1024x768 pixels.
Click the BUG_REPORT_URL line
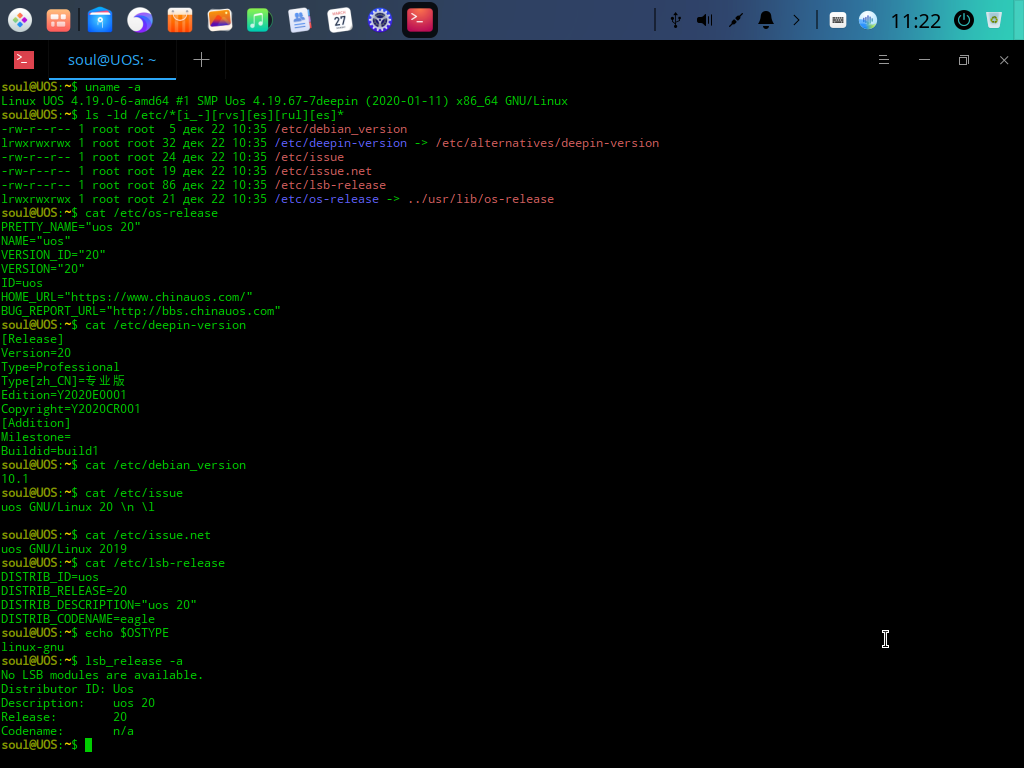pos(140,312)
